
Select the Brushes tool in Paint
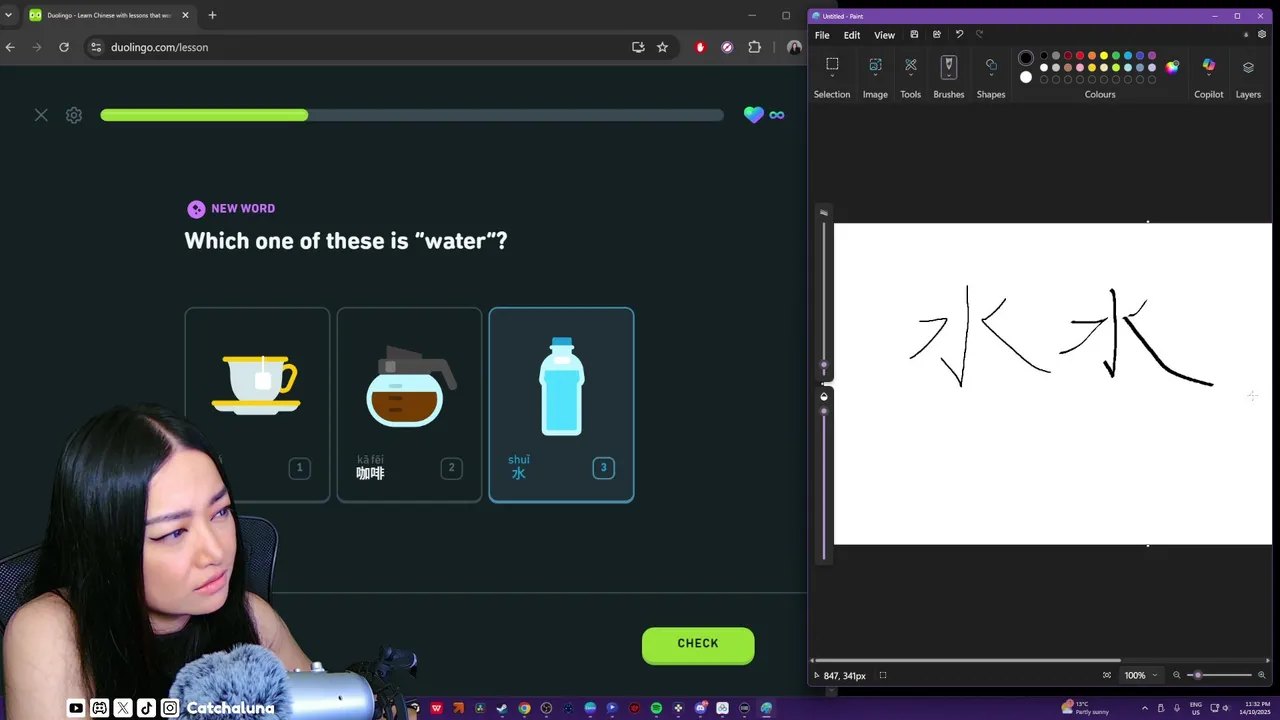949,66
